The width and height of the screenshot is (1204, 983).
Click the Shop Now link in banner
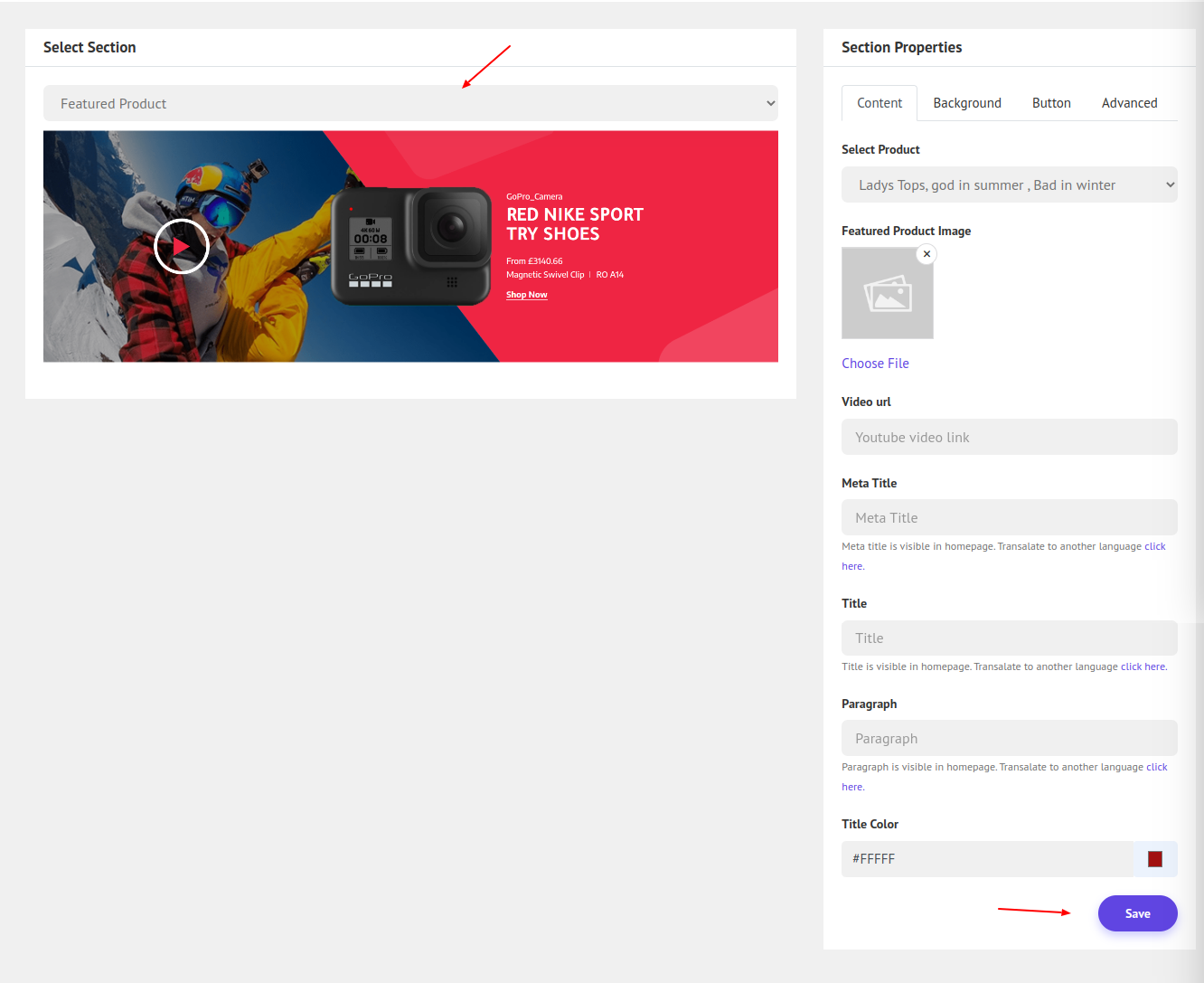pyautogui.click(x=526, y=295)
